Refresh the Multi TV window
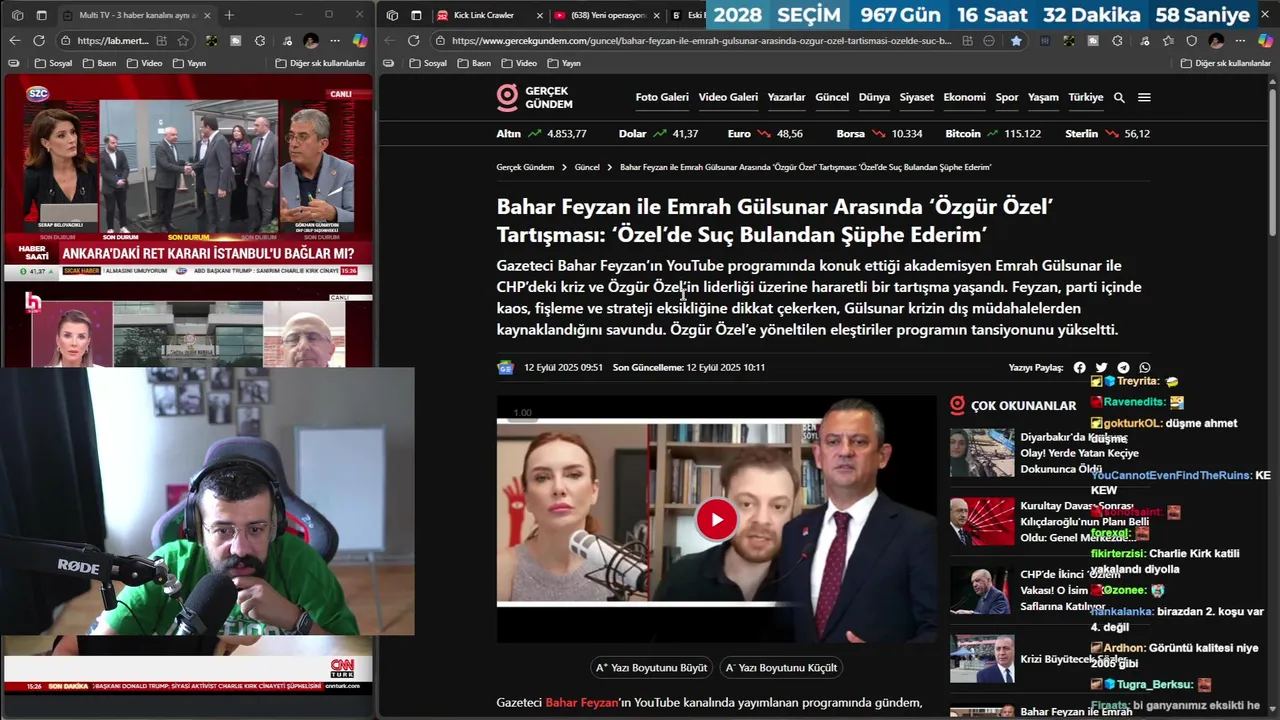The image size is (1280, 720). pyautogui.click(x=38, y=41)
